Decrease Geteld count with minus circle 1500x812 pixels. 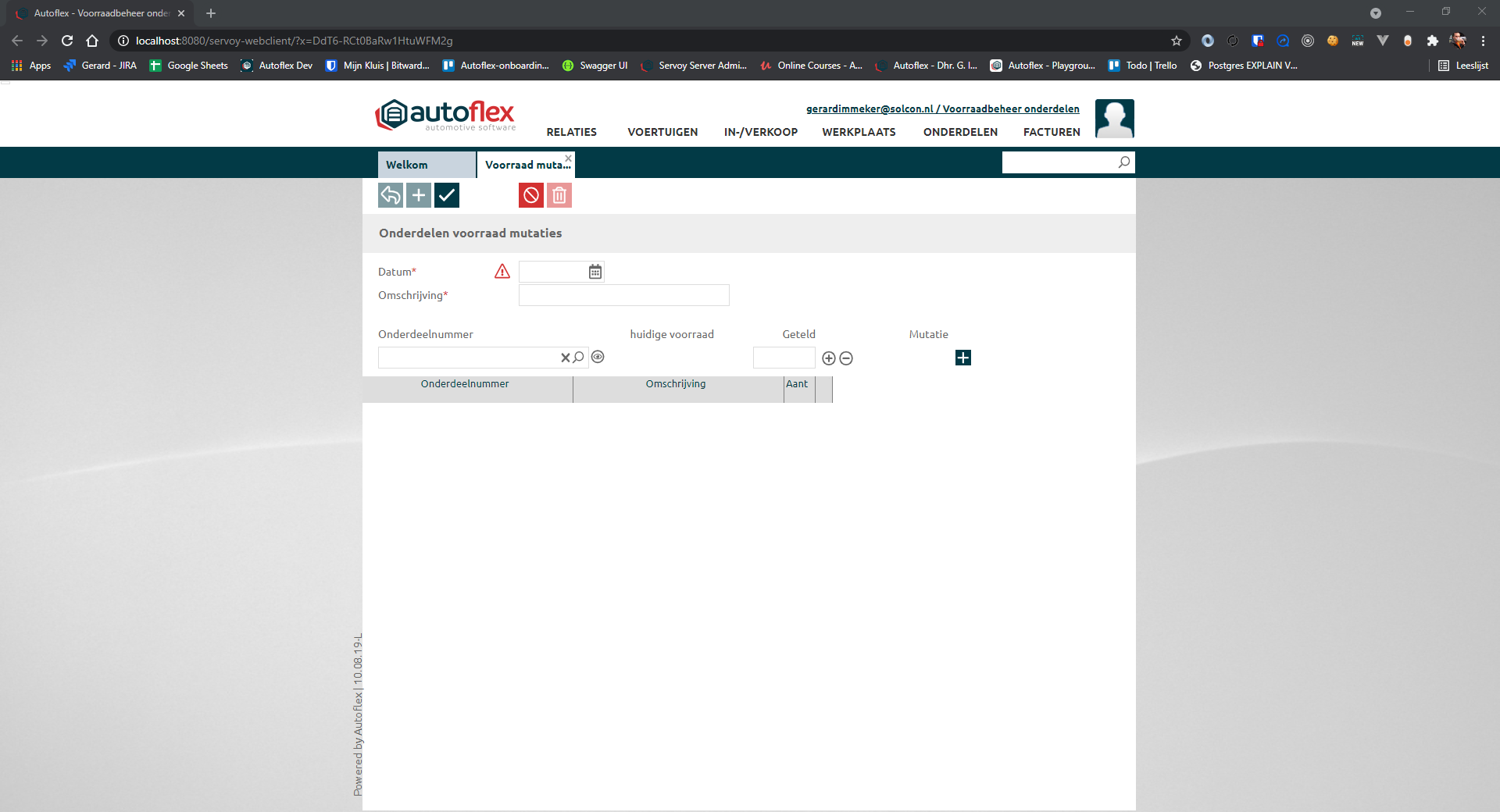pos(846,358)
